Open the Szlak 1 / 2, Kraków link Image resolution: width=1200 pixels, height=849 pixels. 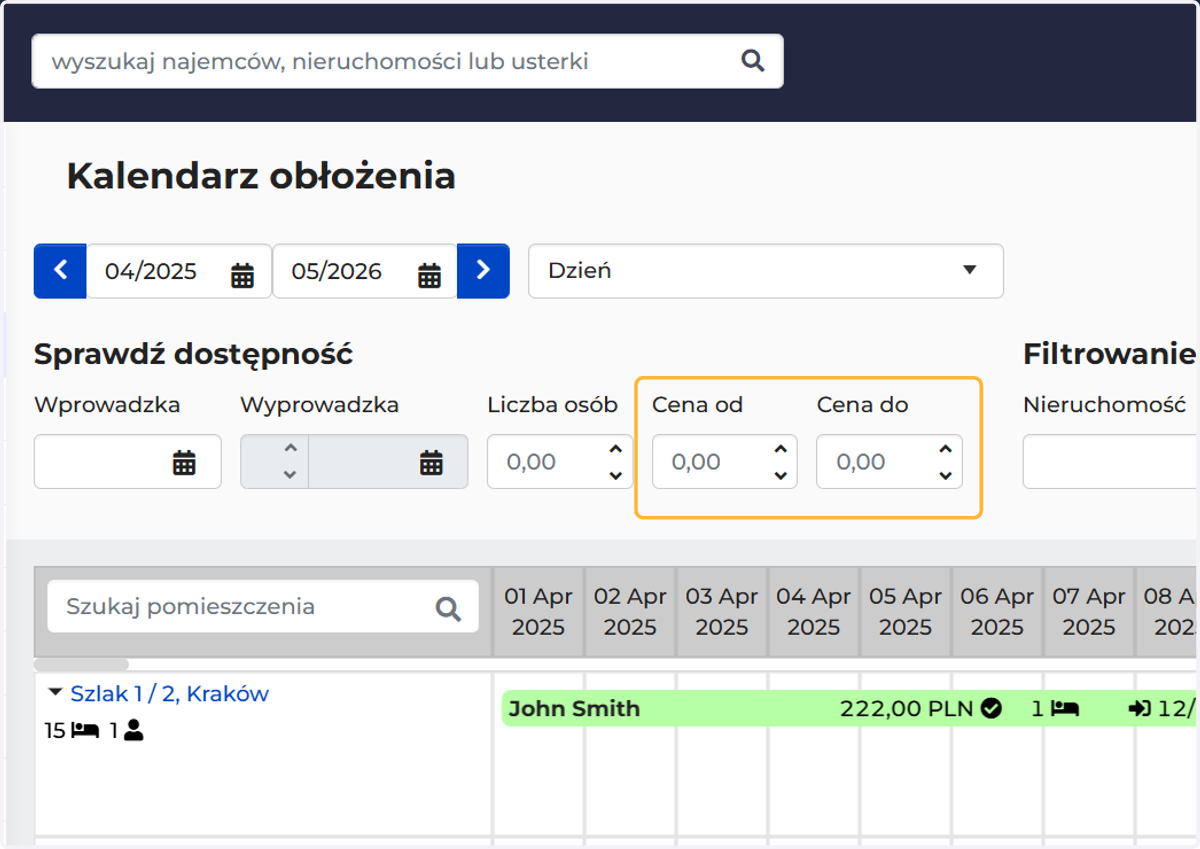tap(169, 693)
